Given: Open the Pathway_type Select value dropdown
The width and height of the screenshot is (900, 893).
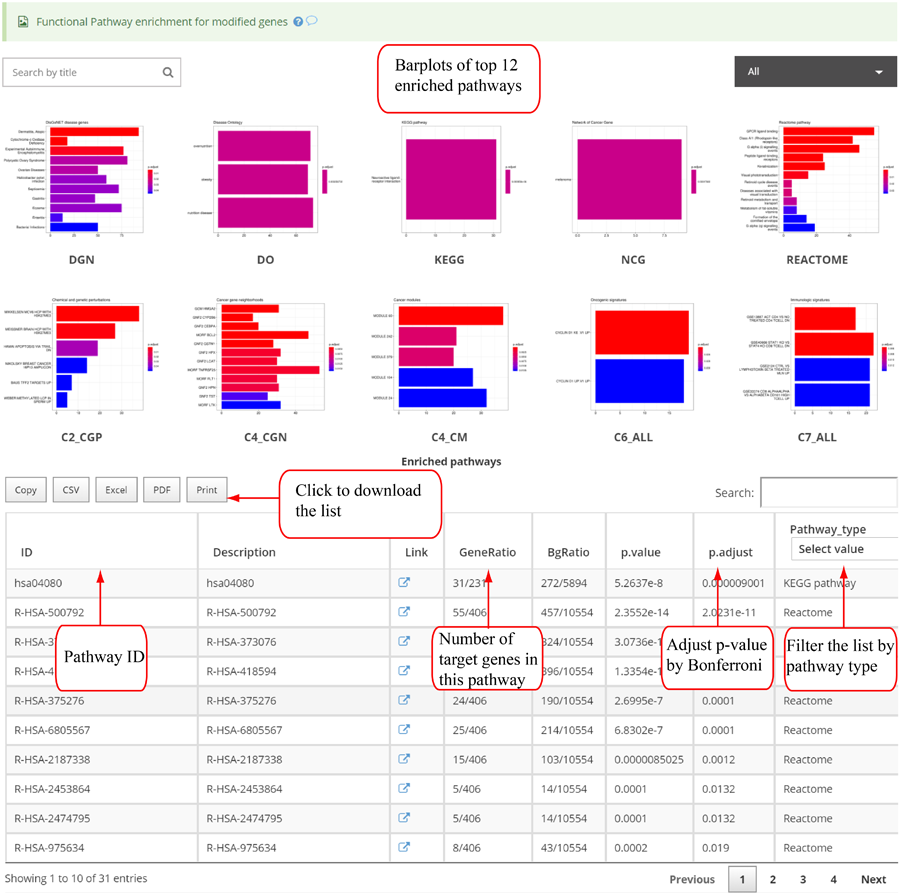Looking at the screenshot, I should click(x=842, y=549).
